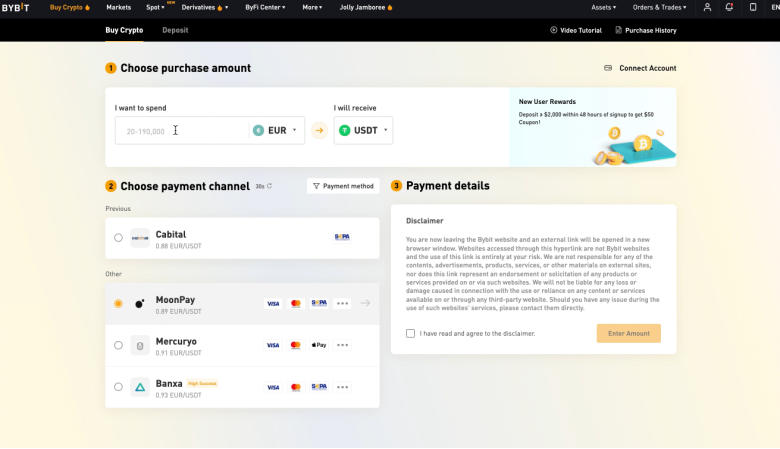Expand the More menu
Screen dimensions: 780x449
pyautogui.click(x=312, y=7)
